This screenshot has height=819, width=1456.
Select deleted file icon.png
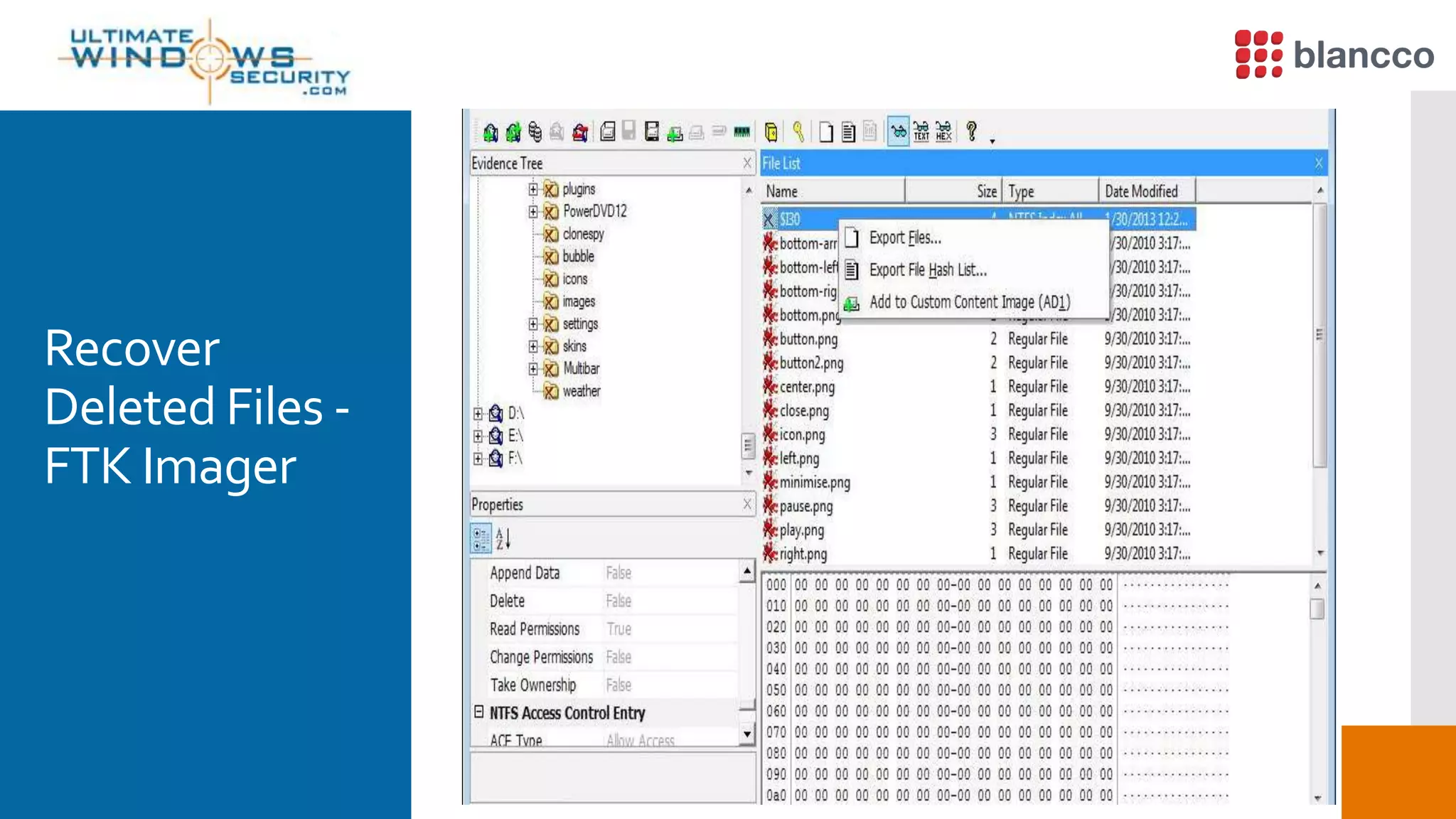(802, 434)
